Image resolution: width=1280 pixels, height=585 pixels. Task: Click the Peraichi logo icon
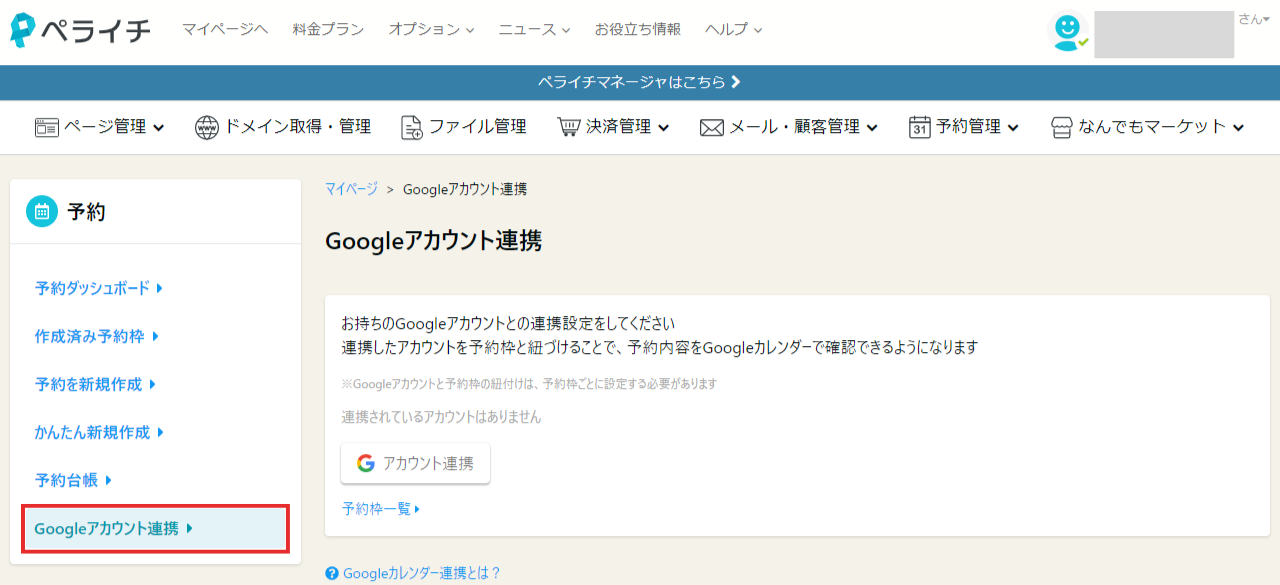[x=22, y=29]
